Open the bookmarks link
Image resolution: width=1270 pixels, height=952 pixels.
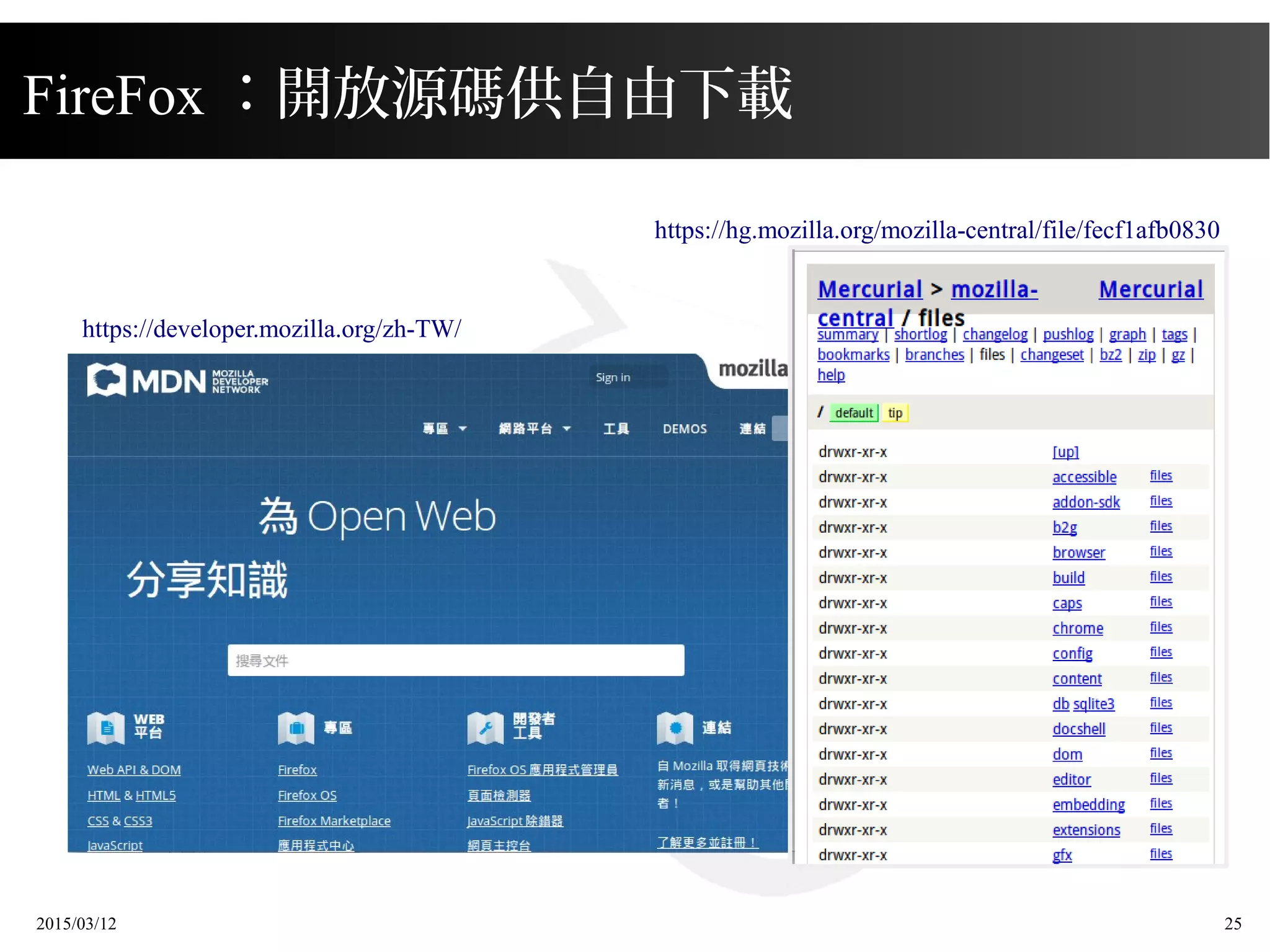[x=853, y=355]
